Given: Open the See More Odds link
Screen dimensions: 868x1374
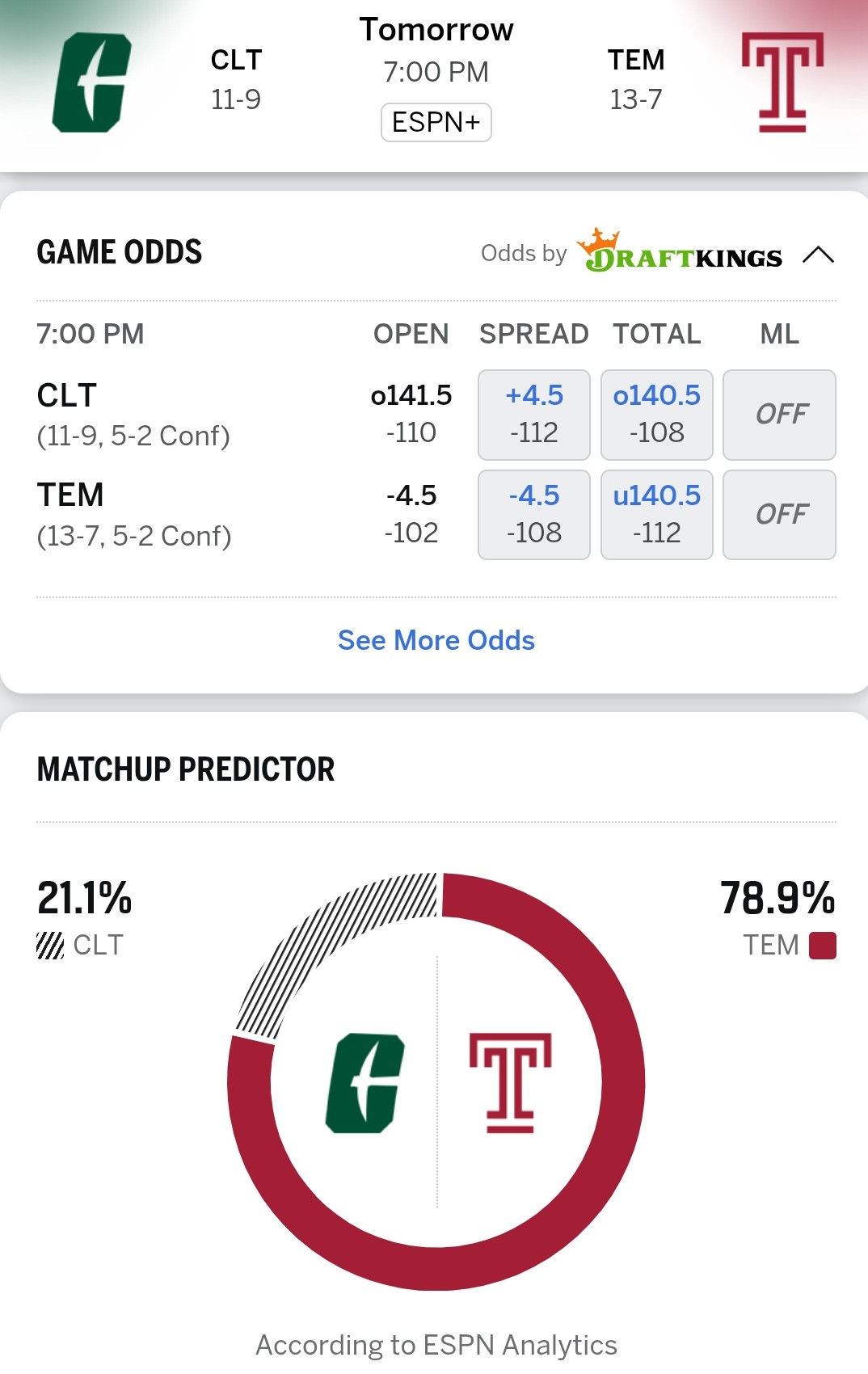Looking at the screenshot, I should (x=436, y=640).
